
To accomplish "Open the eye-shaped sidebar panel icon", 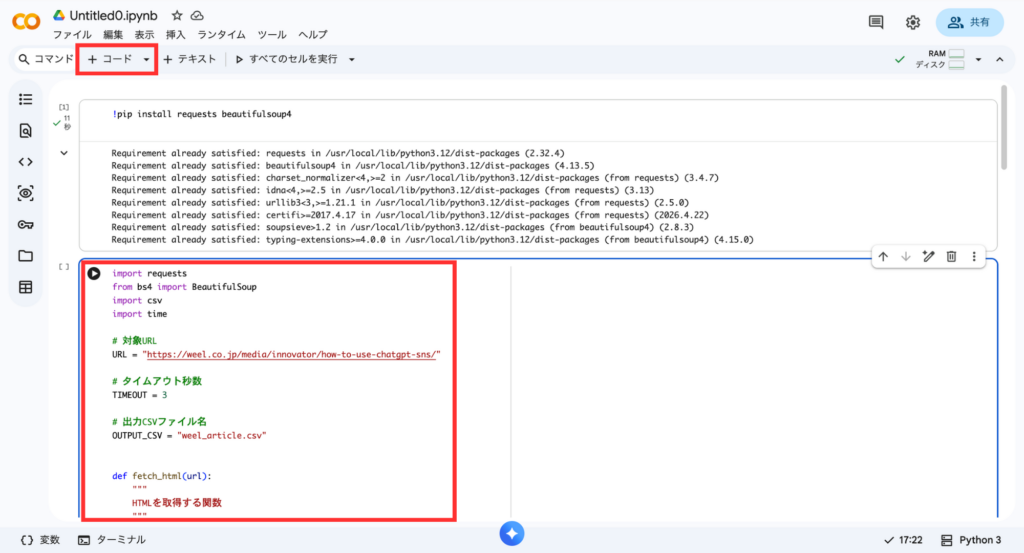I will [x=25, y=193].
